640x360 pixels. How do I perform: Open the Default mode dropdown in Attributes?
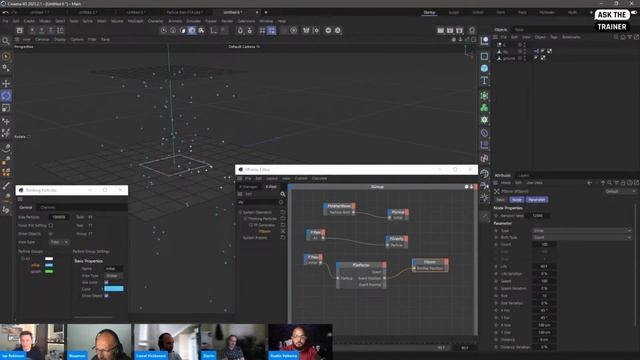(620, 191)
